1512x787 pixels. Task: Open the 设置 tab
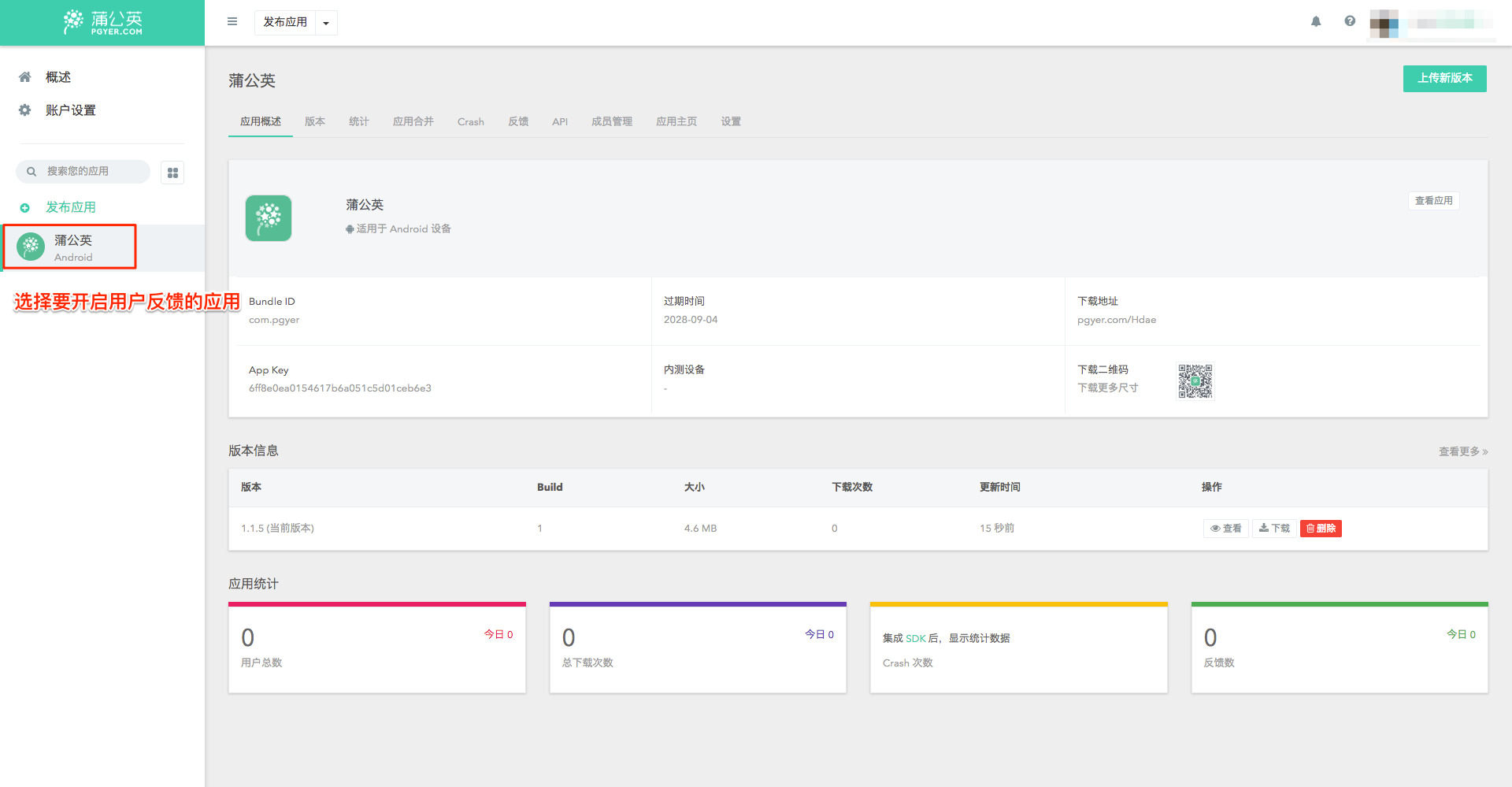point(731,121)
